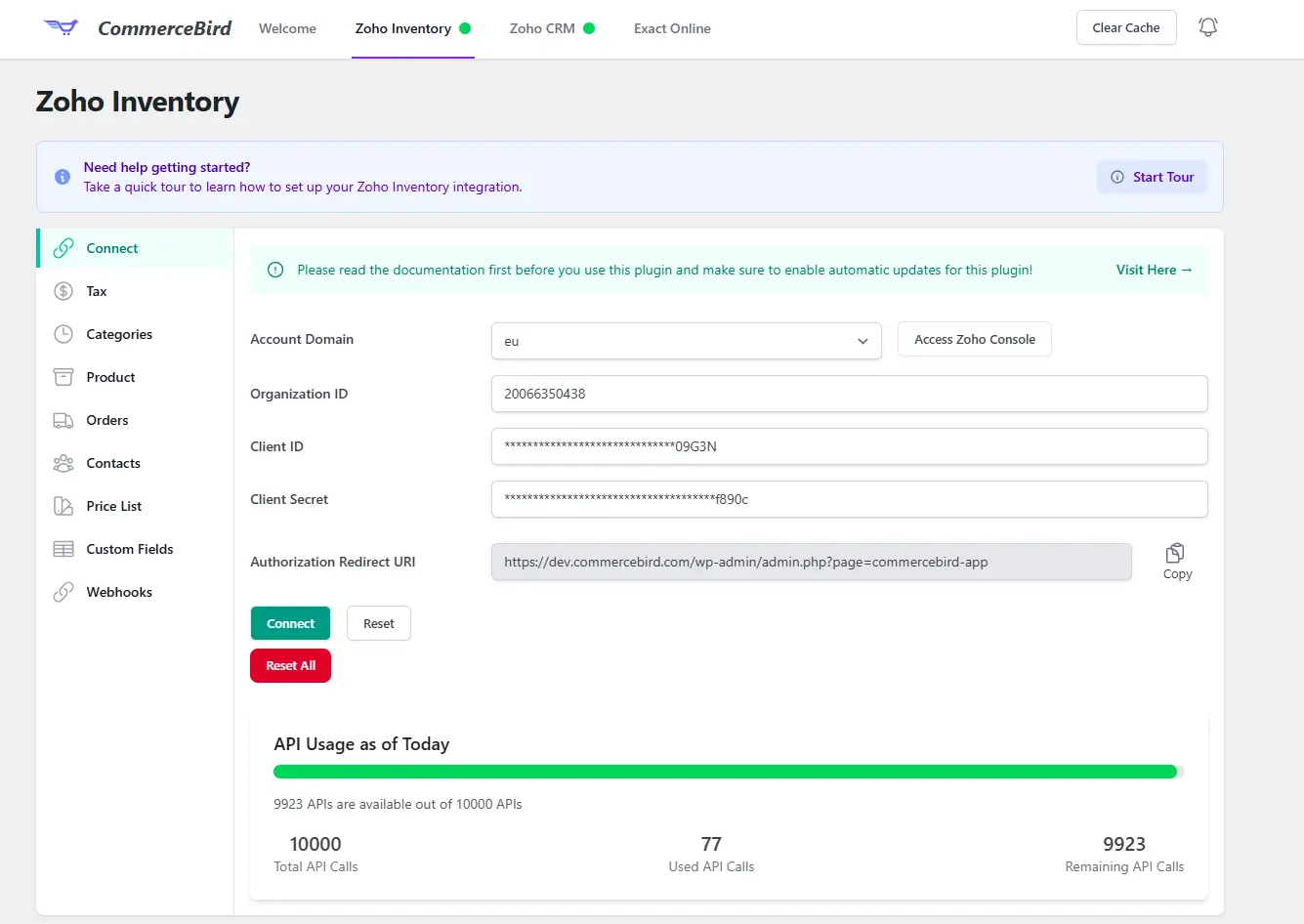Open the Contacts section icon
Image resolution: width=1304 pixels, height=924 pixels.
click(61, 463)
